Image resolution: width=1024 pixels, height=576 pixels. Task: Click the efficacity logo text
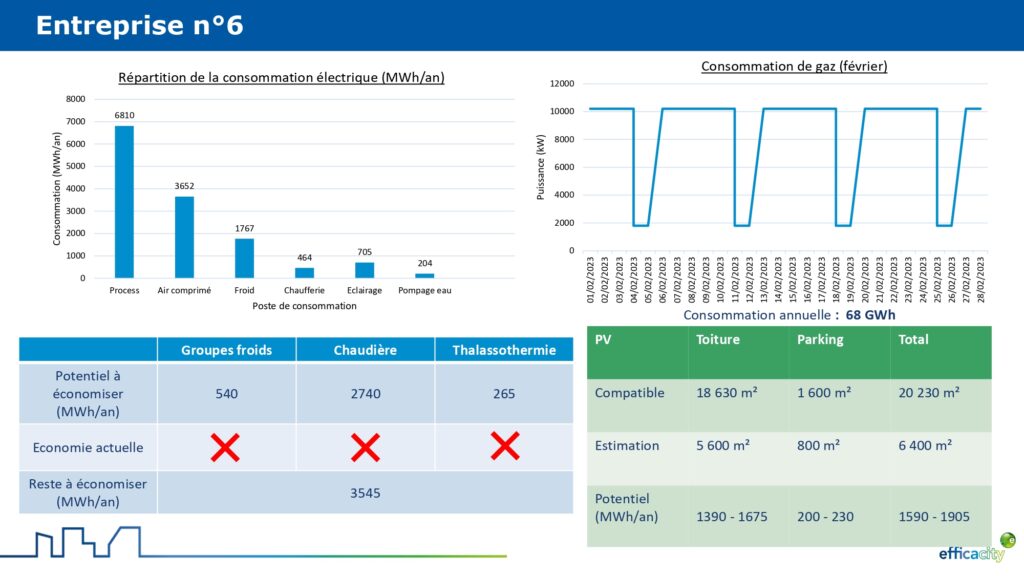[970, 553]
